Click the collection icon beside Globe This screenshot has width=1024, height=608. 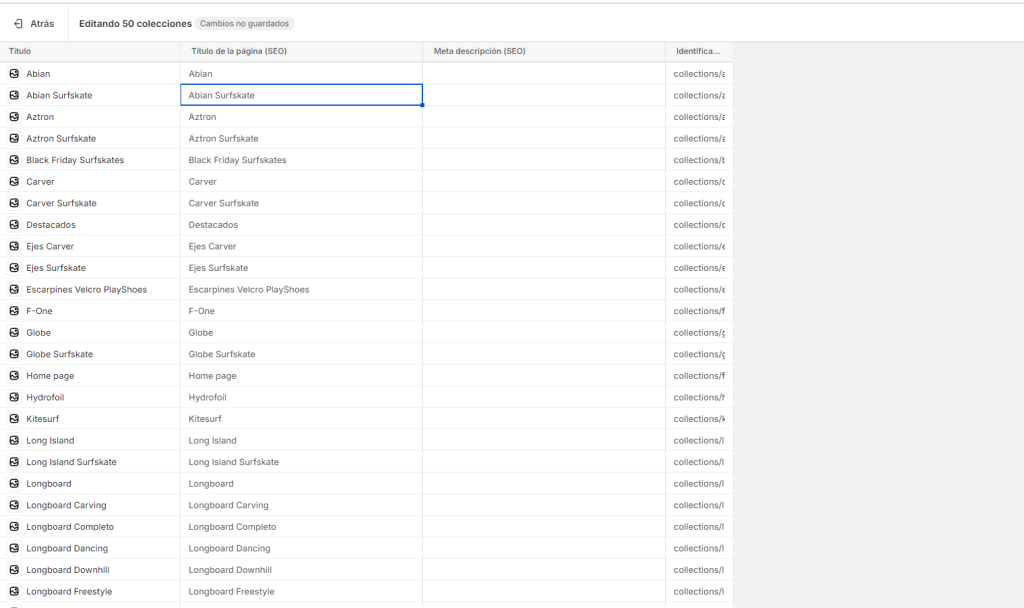coord(14,333)
